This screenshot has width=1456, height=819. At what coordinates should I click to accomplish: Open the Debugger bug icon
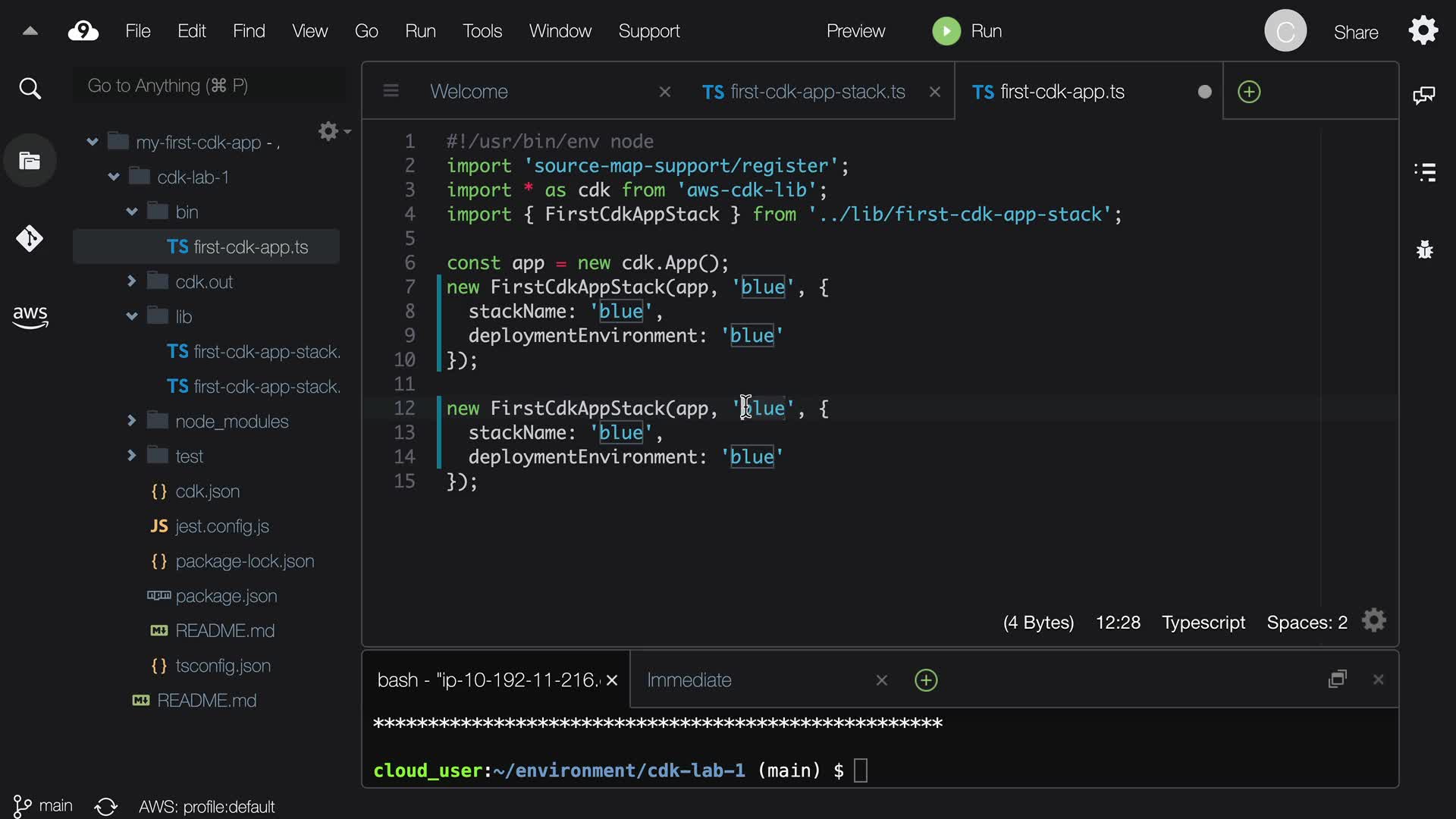tap(1425, 249)
